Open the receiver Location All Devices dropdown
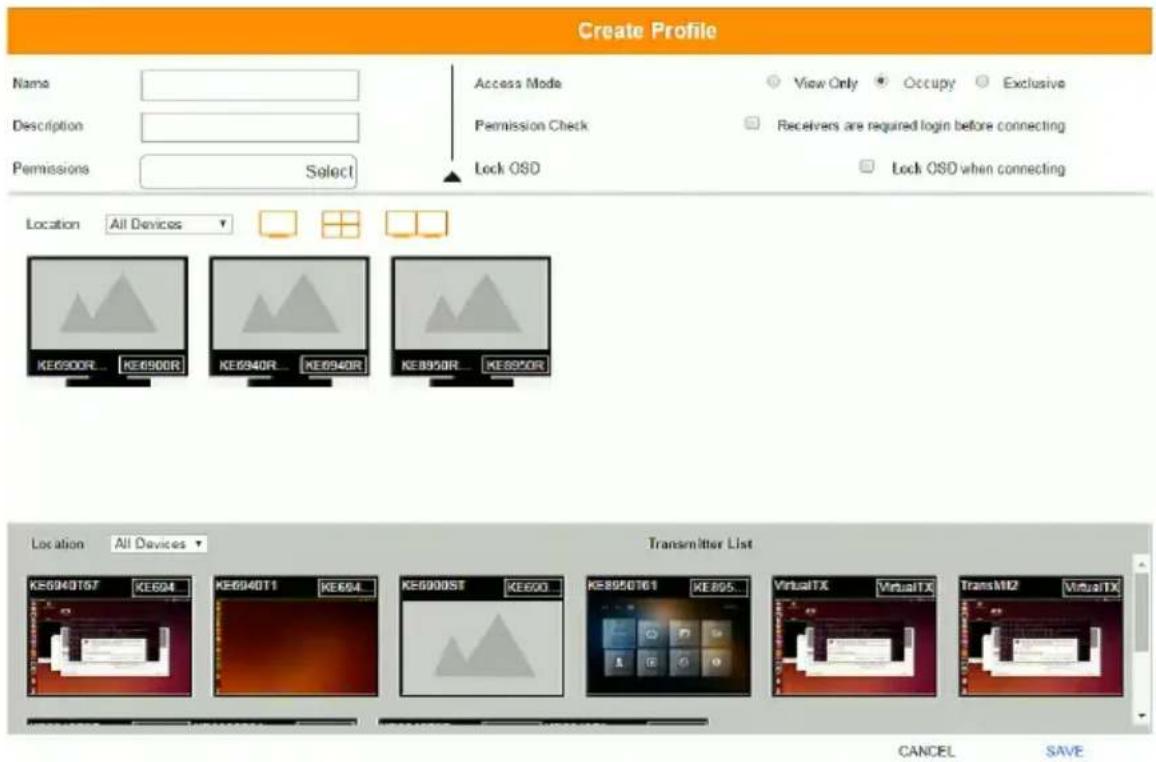Image resolution: width=1156 pixels, height=762 pixels. pos(169,224)
